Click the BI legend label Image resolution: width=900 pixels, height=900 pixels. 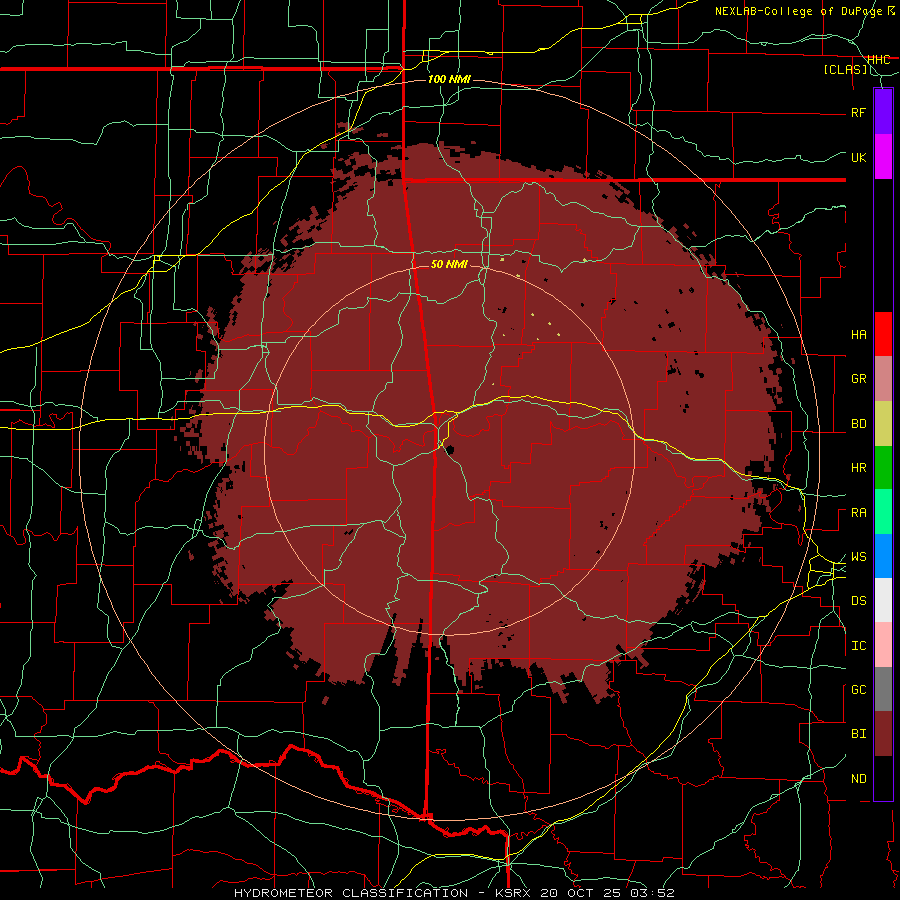tap(858, 734)
